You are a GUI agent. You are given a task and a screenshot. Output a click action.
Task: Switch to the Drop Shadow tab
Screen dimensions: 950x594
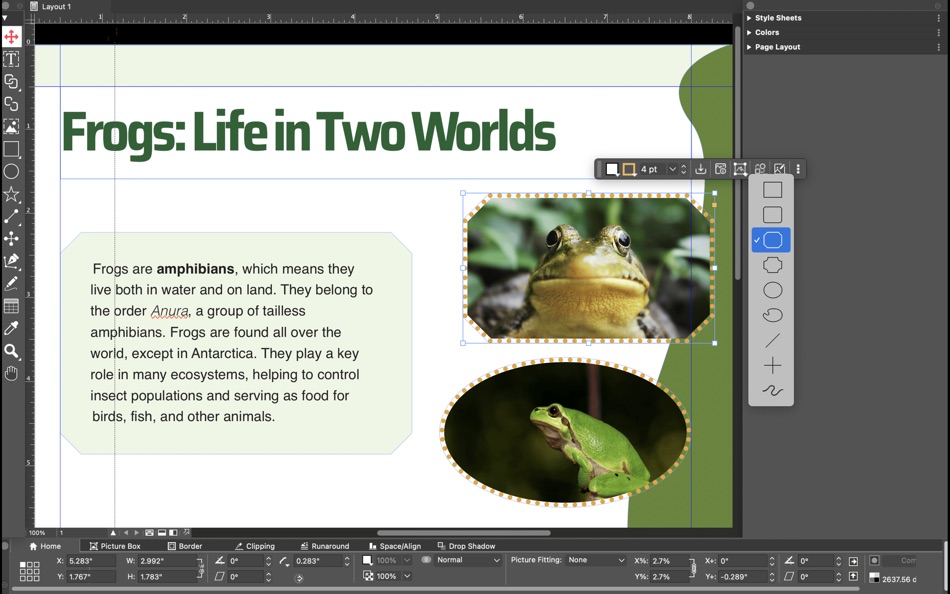pos(467,546)
